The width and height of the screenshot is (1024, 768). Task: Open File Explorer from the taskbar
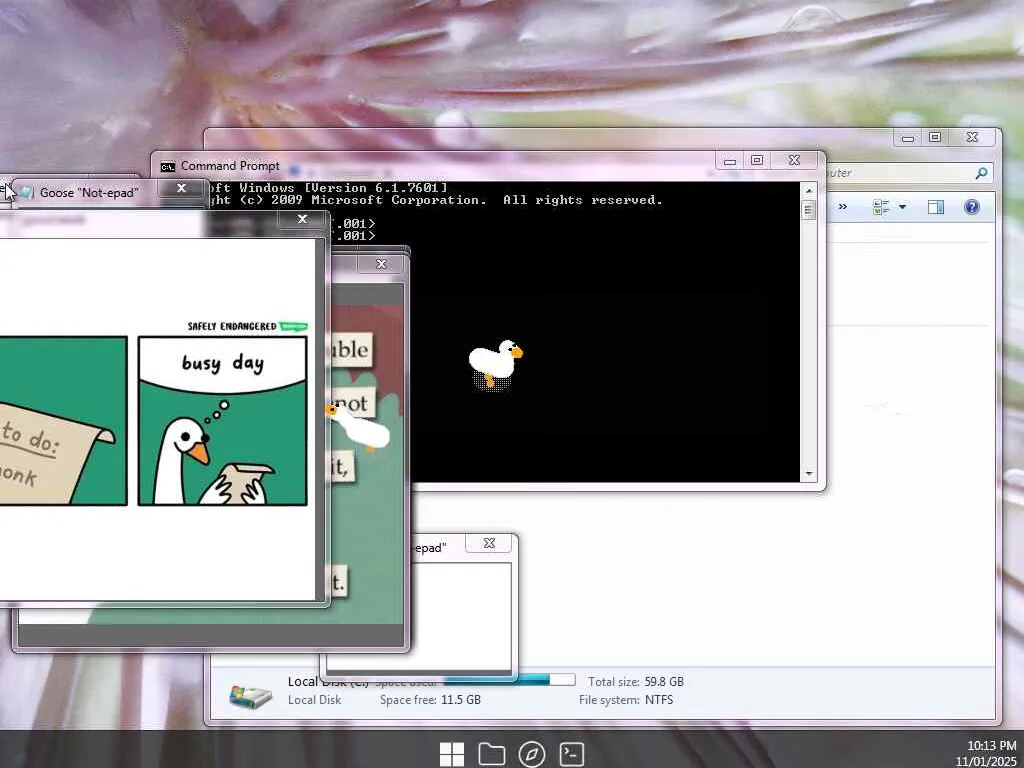(x=491, y=754)
